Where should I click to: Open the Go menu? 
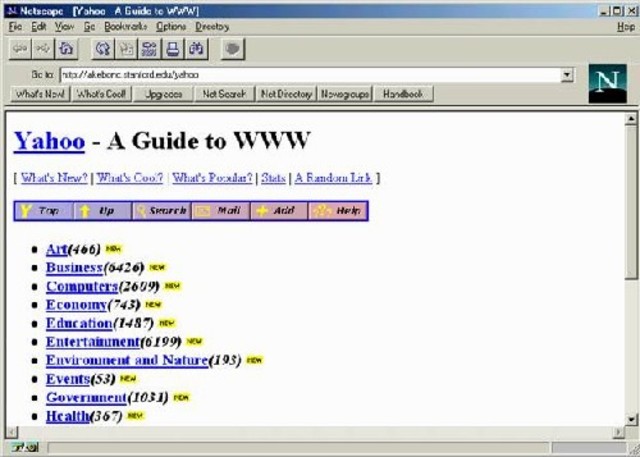[89, 27]
